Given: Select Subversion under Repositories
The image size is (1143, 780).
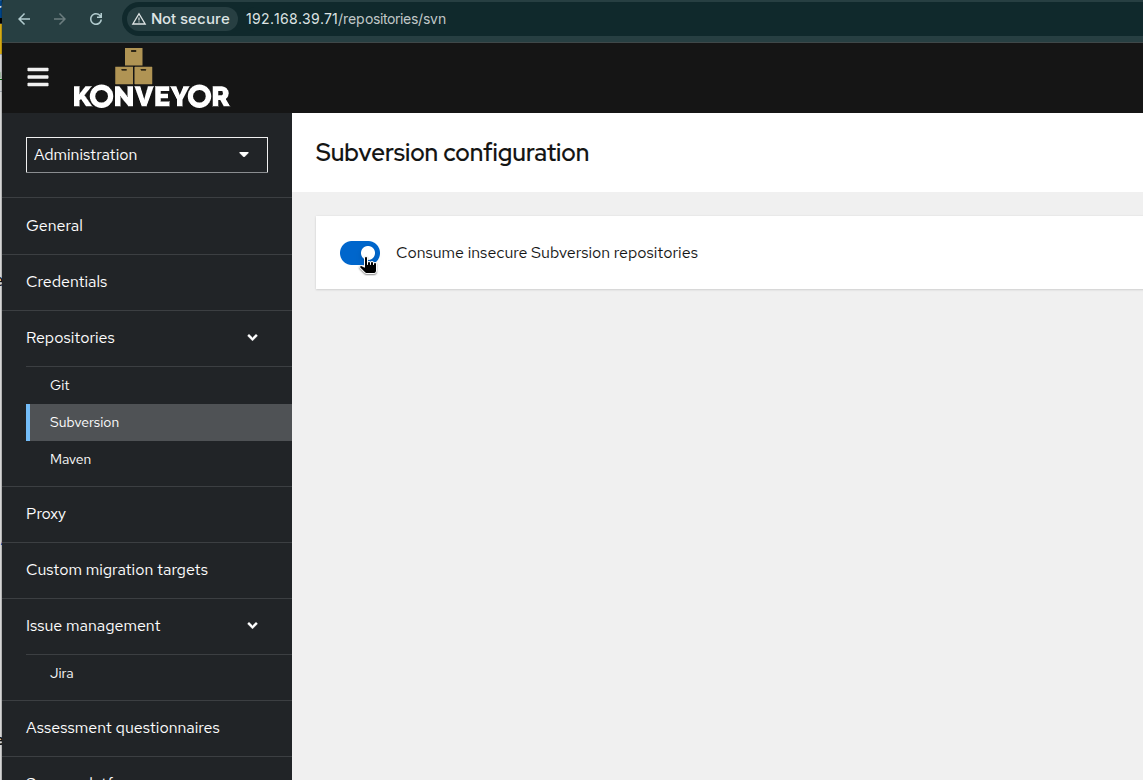Looking at the screenshot, I should pos(85,422).
